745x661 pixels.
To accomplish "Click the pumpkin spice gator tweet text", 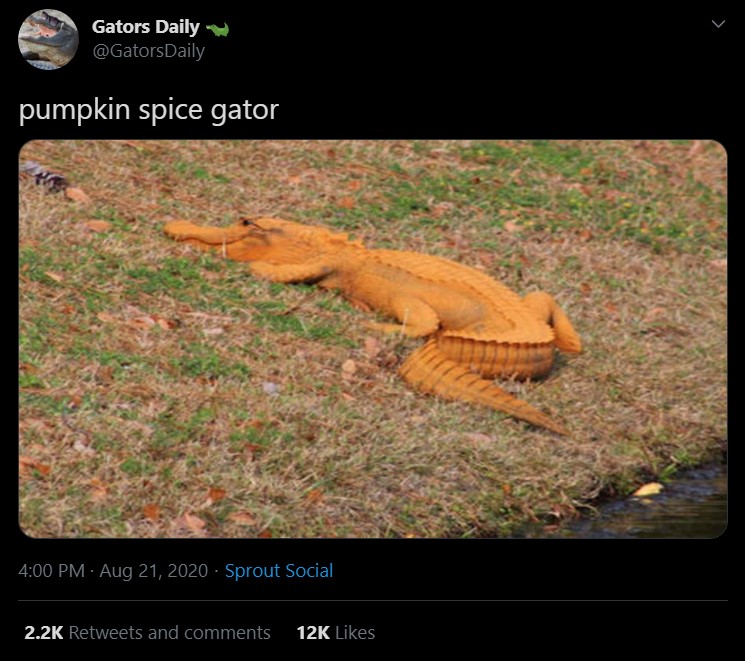I will 149,110.
